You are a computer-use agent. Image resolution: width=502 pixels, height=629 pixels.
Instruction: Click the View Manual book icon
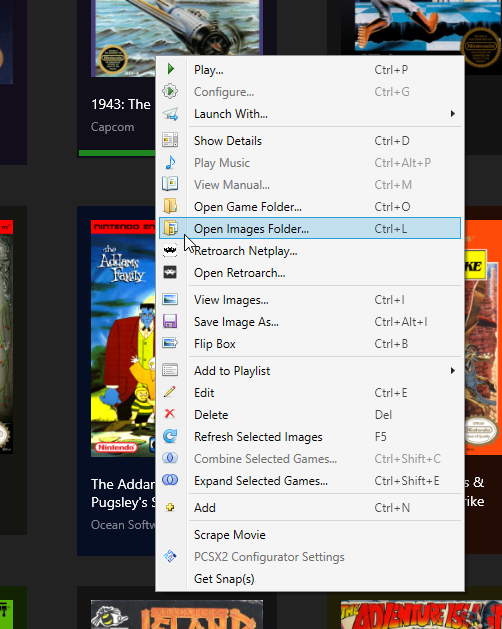tap(170, 184)
